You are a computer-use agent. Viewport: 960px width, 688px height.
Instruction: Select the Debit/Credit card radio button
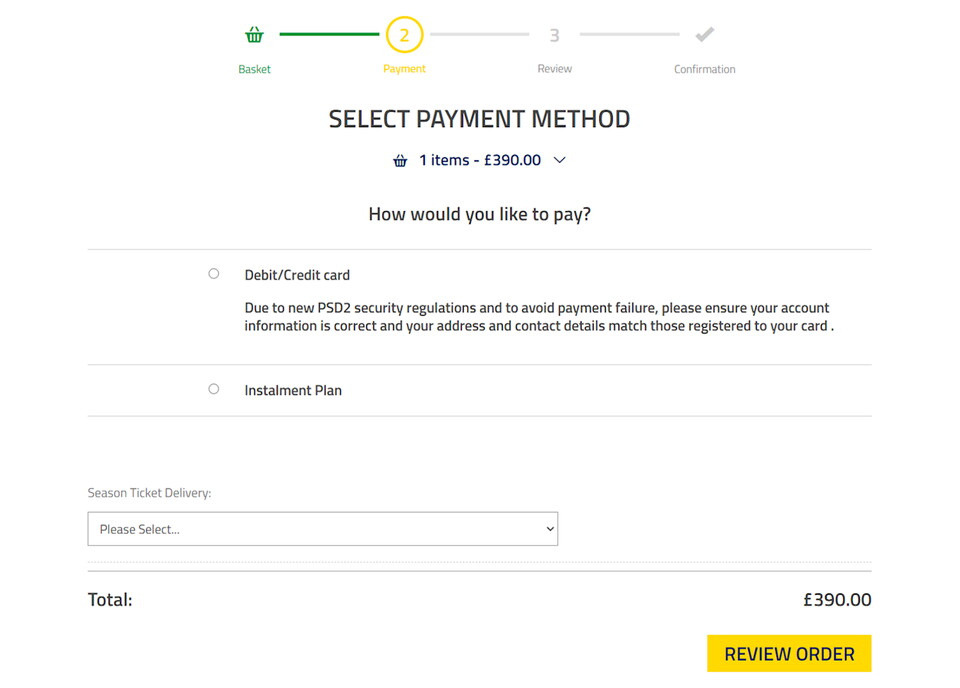coord(214,274)
